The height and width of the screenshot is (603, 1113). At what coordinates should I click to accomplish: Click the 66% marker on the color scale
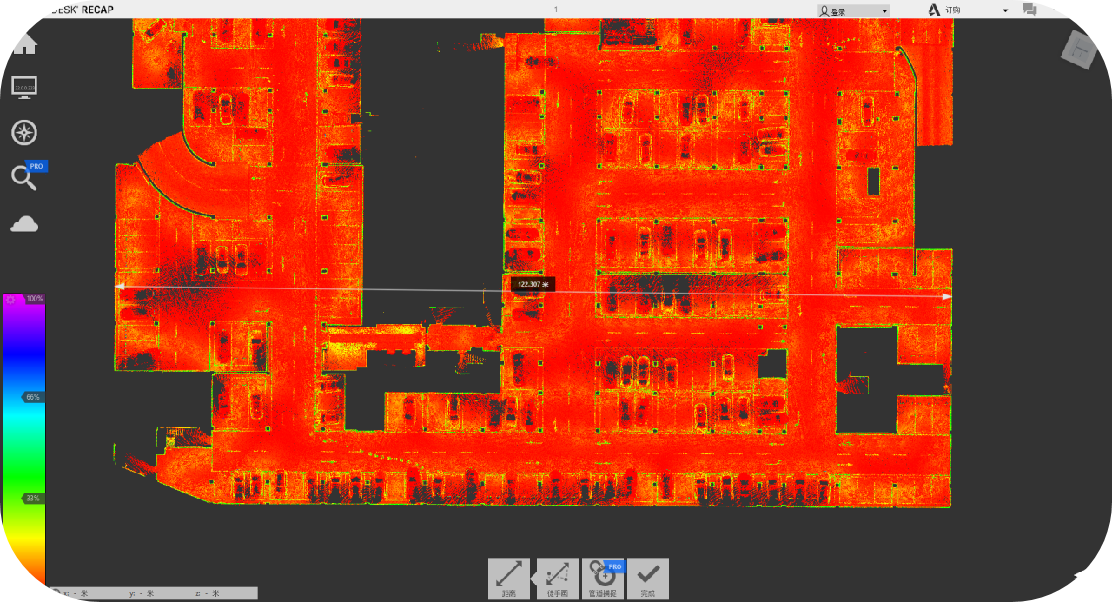(x=33, y=397)
